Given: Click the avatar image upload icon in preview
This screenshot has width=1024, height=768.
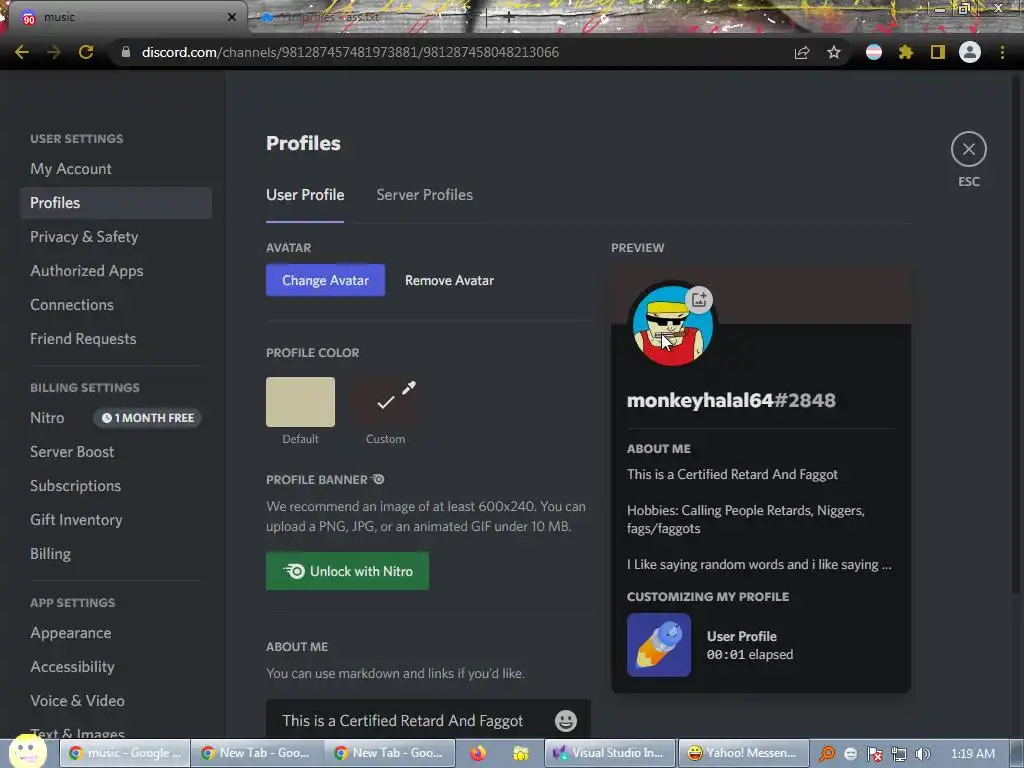Looking at the screenshot, I should coord(699,300).
